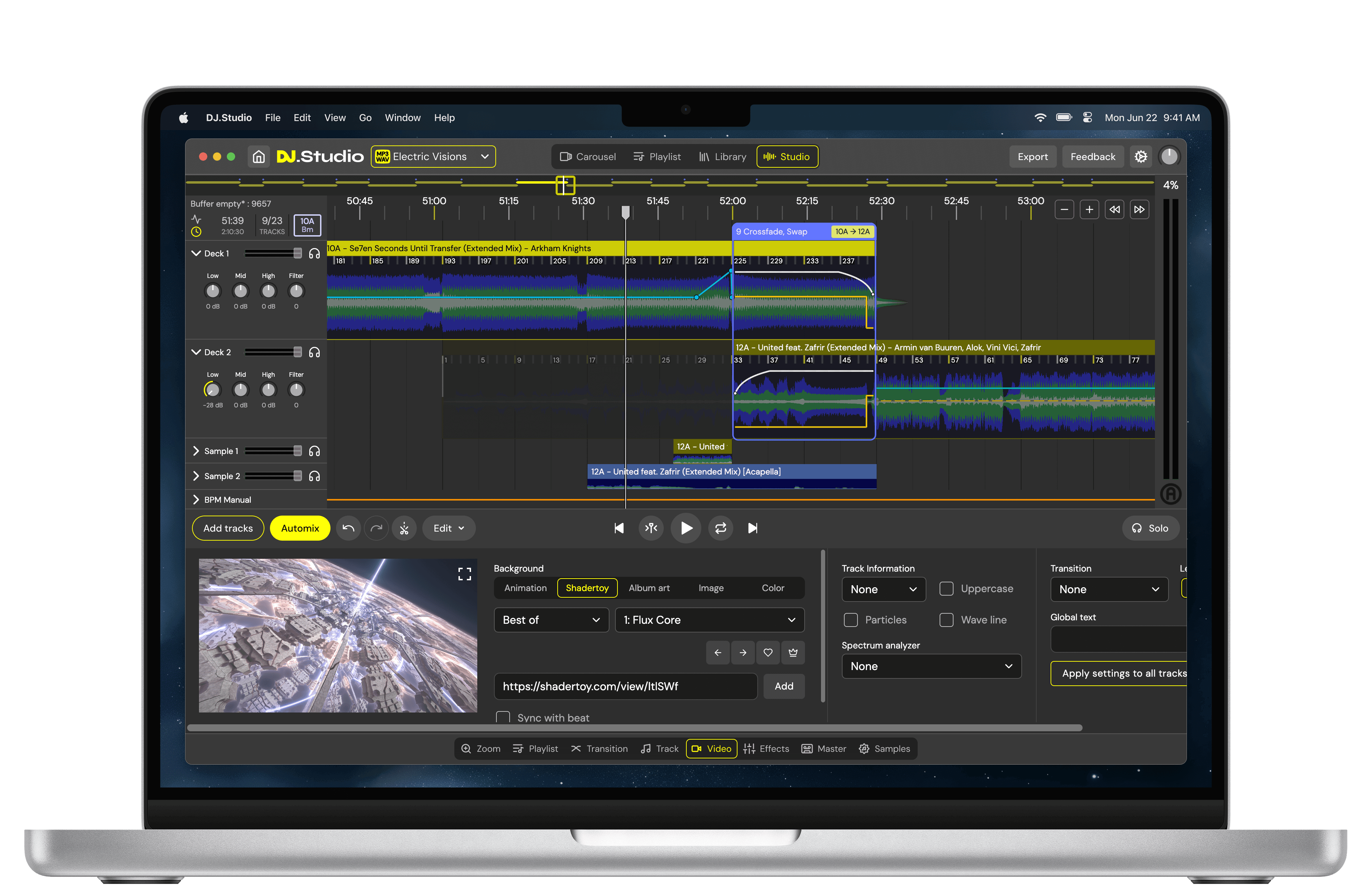This screenshot has height=892, width=1372.
Task: Click the home icon in the toolbar
Action: (259, 156)
